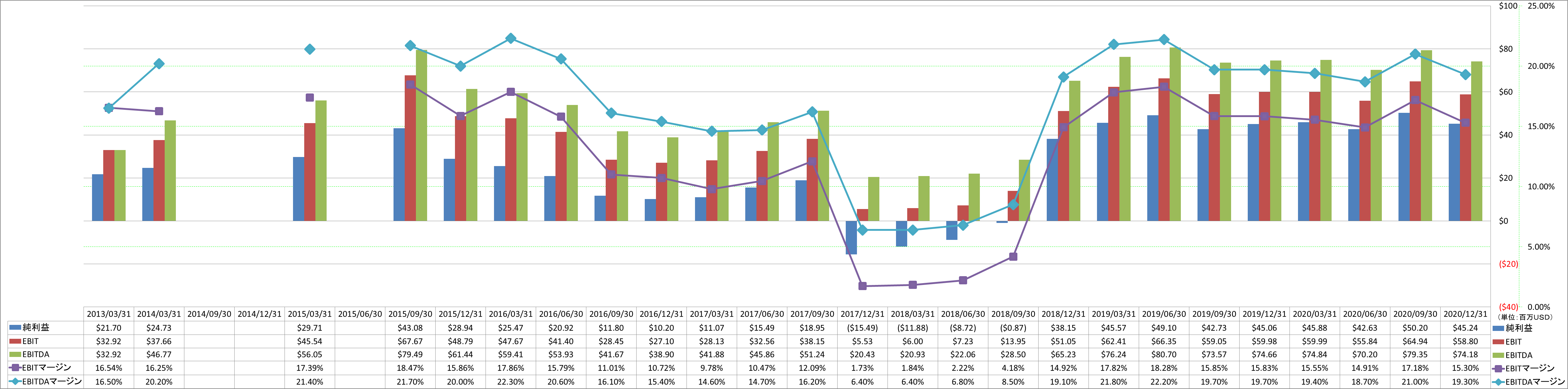Click the net income cell $29.71

(x=310, y=328)
